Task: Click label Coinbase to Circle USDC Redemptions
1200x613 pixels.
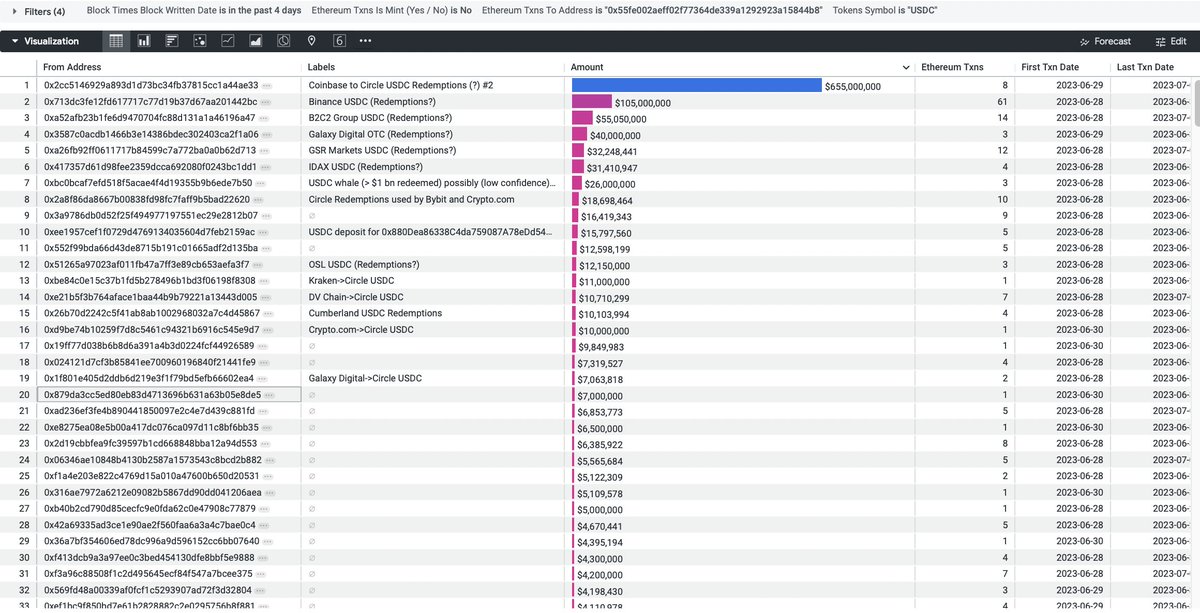Action: point(401,86)
